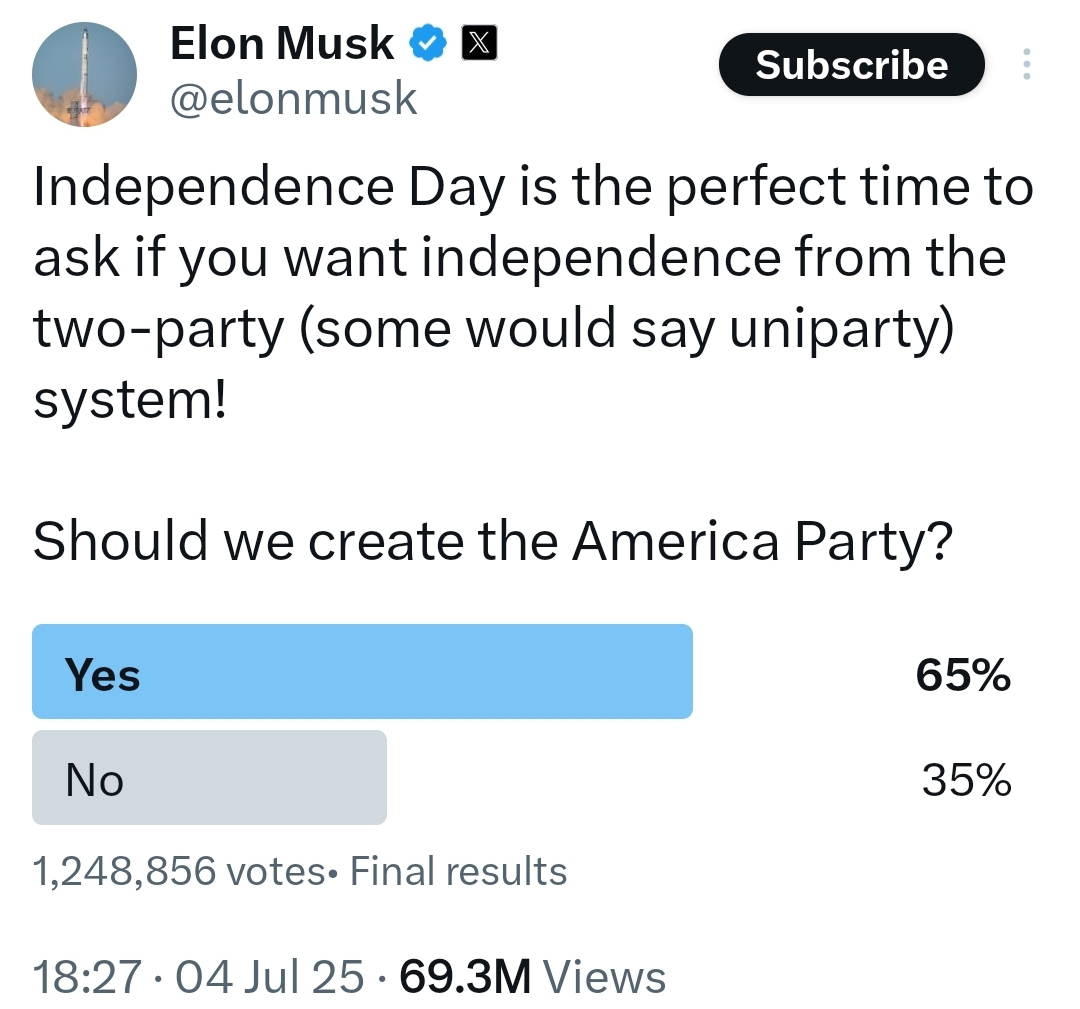Click the 'Independence Day is the perfect' text line

coord(532,187)
